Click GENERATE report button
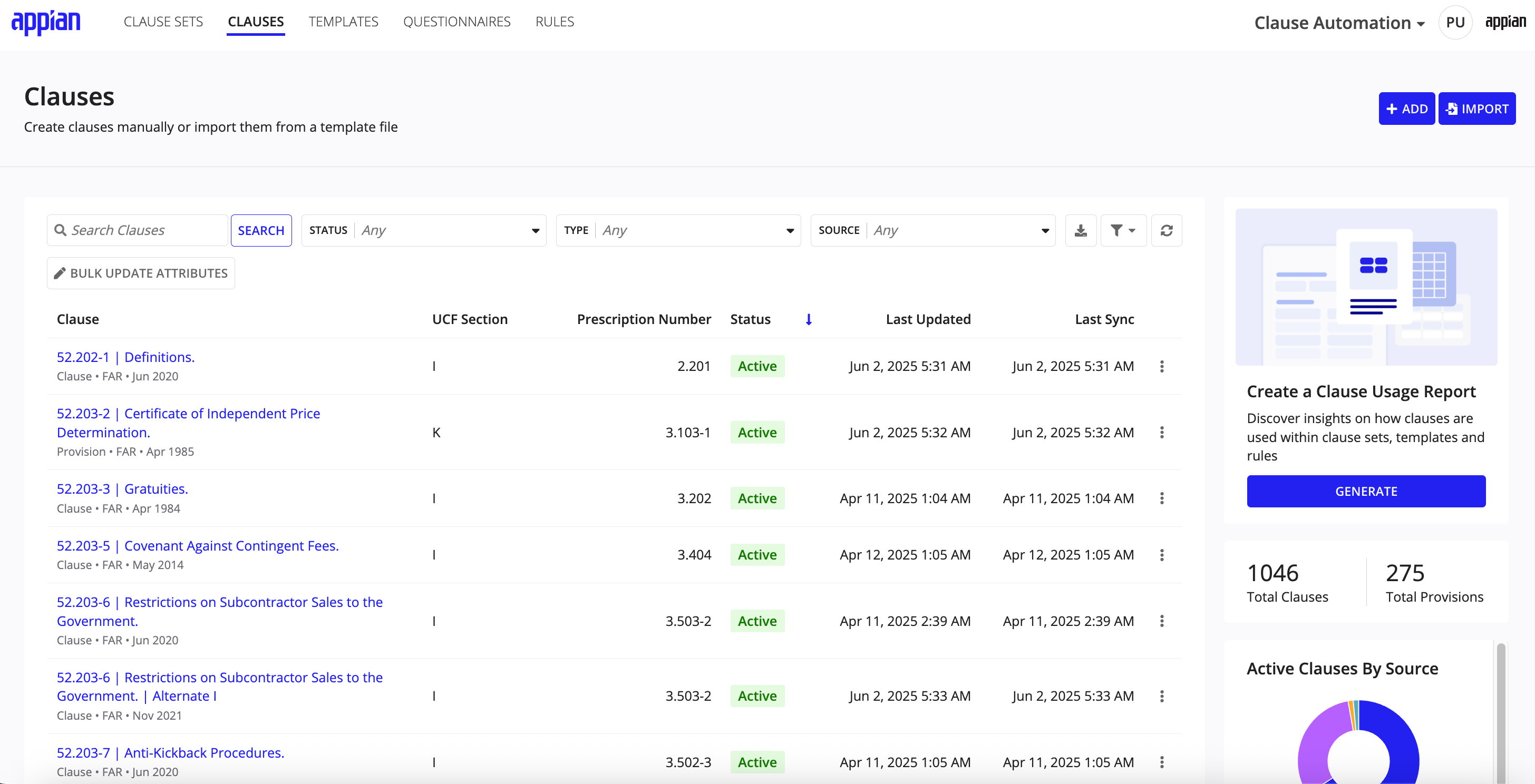 tap(1366, 492)
